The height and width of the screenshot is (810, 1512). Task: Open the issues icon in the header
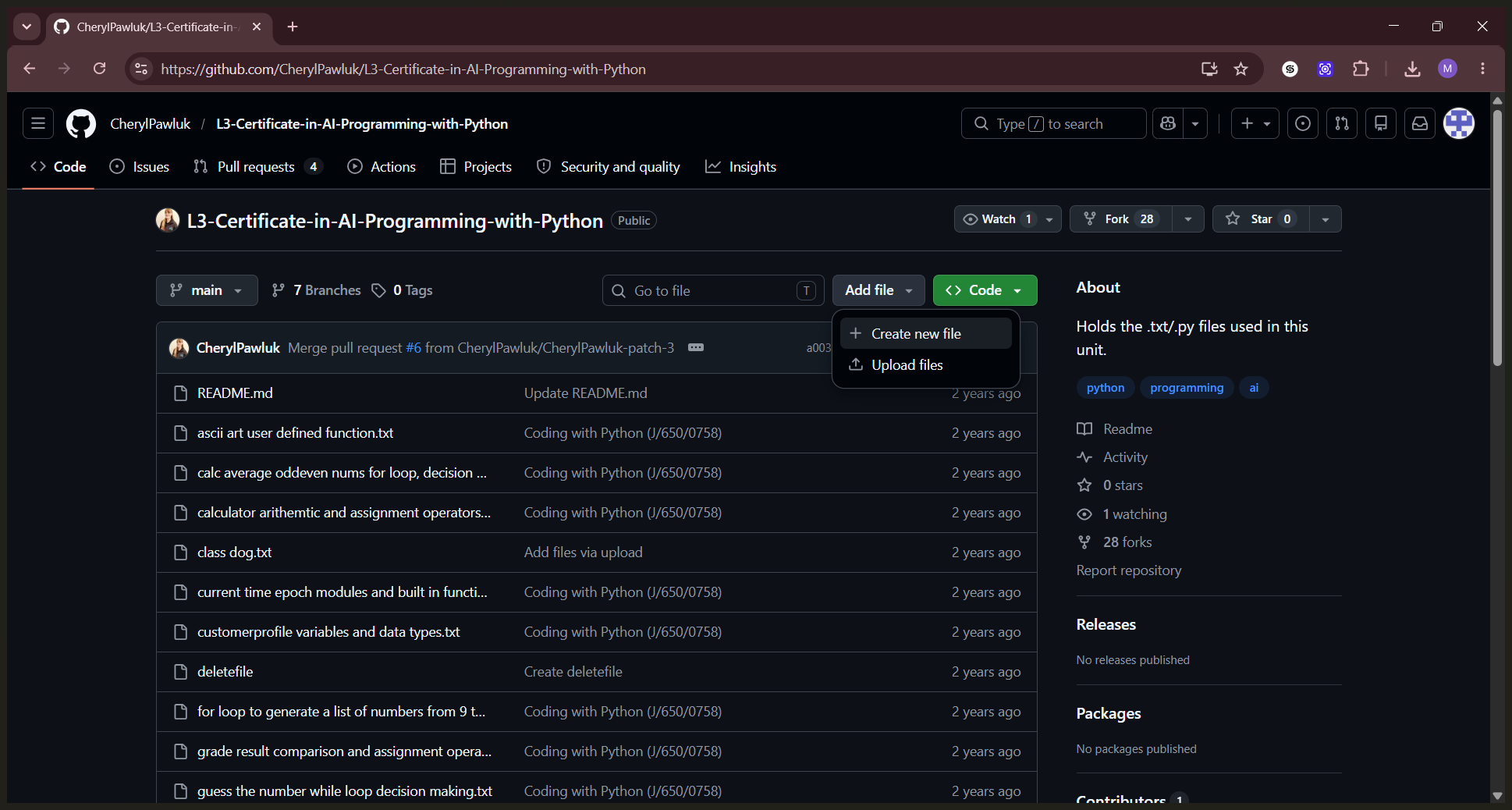click(x=1303, y=123)
